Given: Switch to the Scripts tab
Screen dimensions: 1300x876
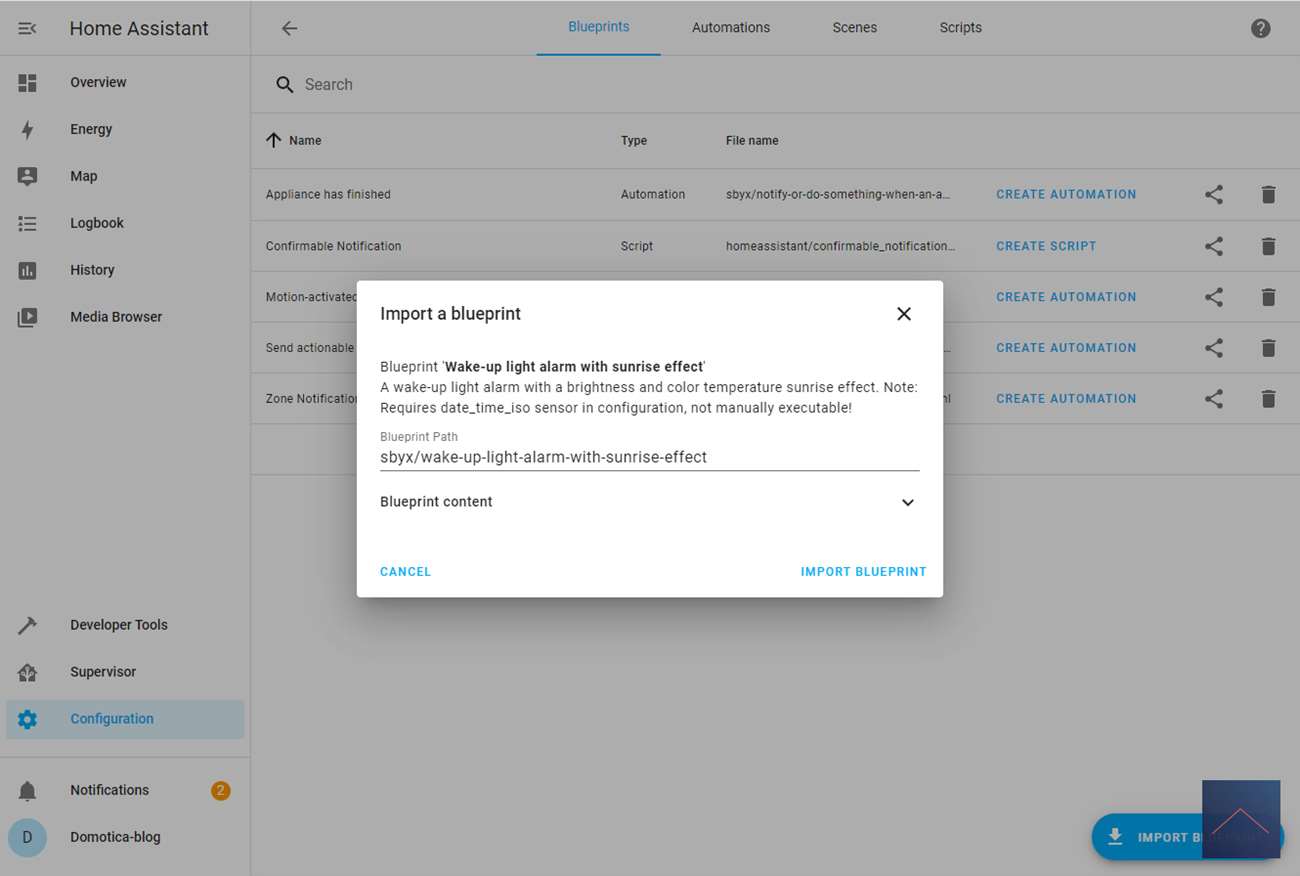Looking at the screenshot, I should 960,28.
